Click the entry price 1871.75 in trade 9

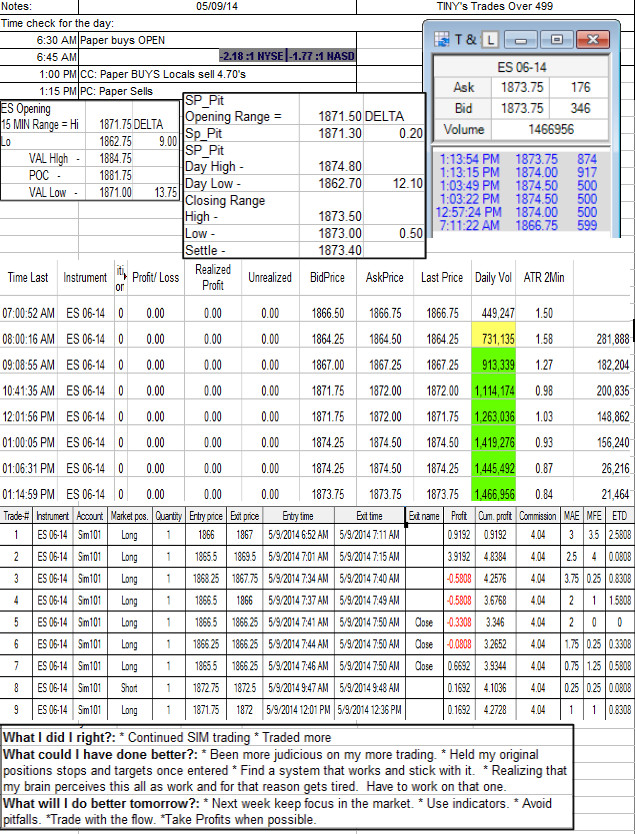point(206,710)
